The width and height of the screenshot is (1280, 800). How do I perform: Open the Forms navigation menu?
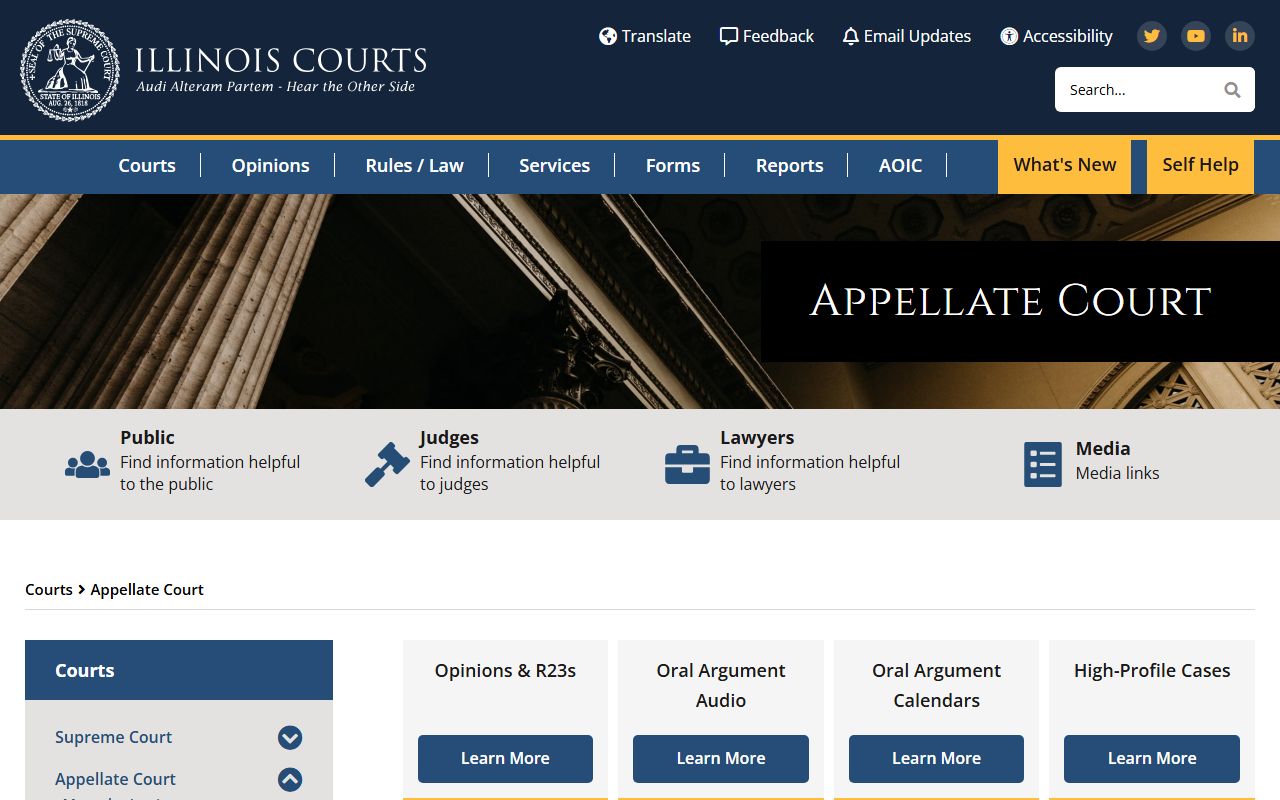[673, 166]
